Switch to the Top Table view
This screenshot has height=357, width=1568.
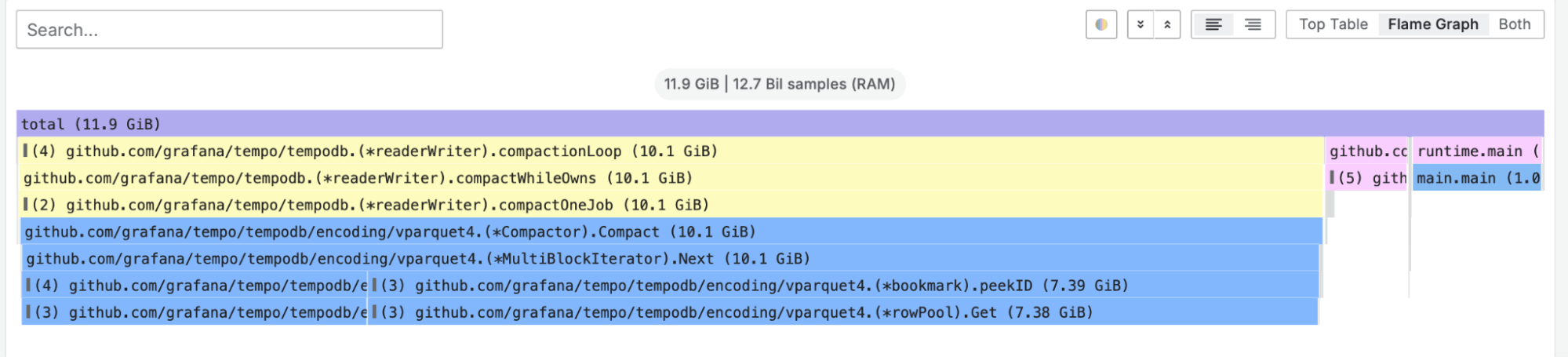1333,24
